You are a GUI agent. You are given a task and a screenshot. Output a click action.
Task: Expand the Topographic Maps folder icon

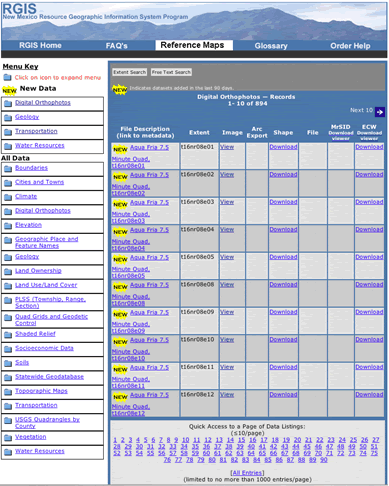[x=8, y=392]
